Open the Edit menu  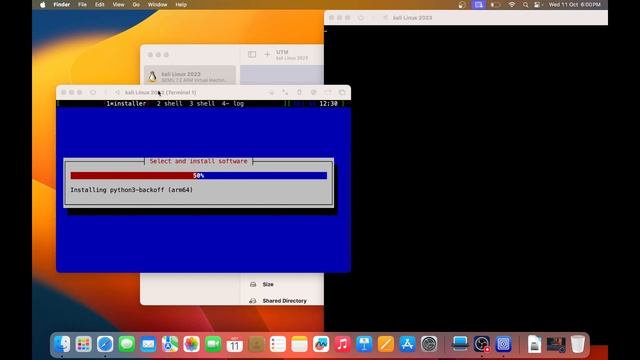[100, 5]
